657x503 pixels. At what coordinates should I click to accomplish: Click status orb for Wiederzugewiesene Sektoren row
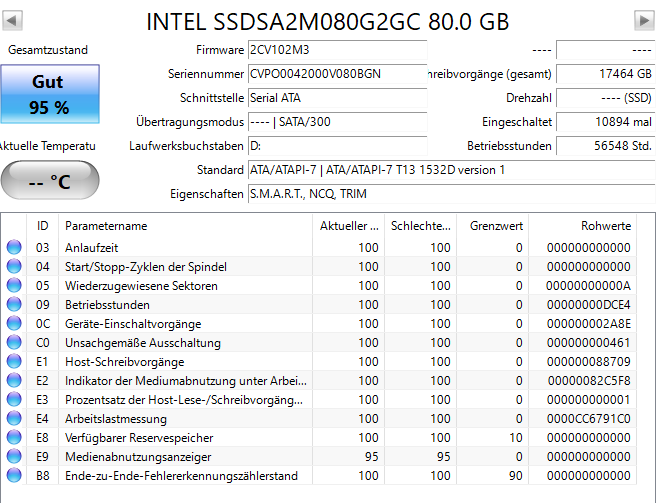[14, 285]
